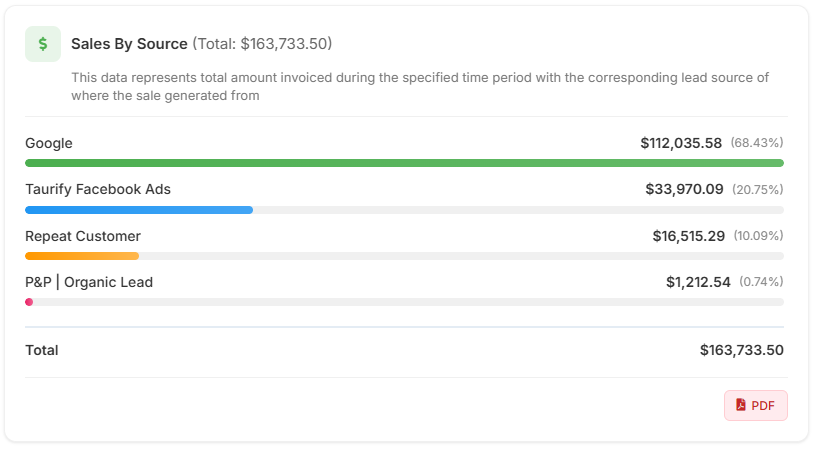Click the $1,212.54 Organic Lead amount
814x449 pixels.
[x=698, y=282]
